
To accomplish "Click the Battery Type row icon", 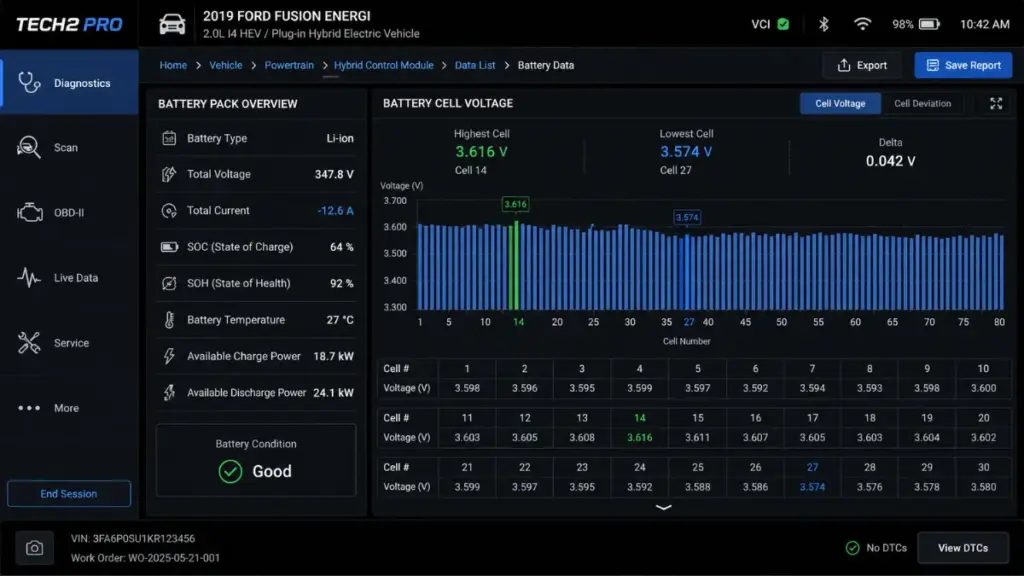I will [x=169, y=138].
